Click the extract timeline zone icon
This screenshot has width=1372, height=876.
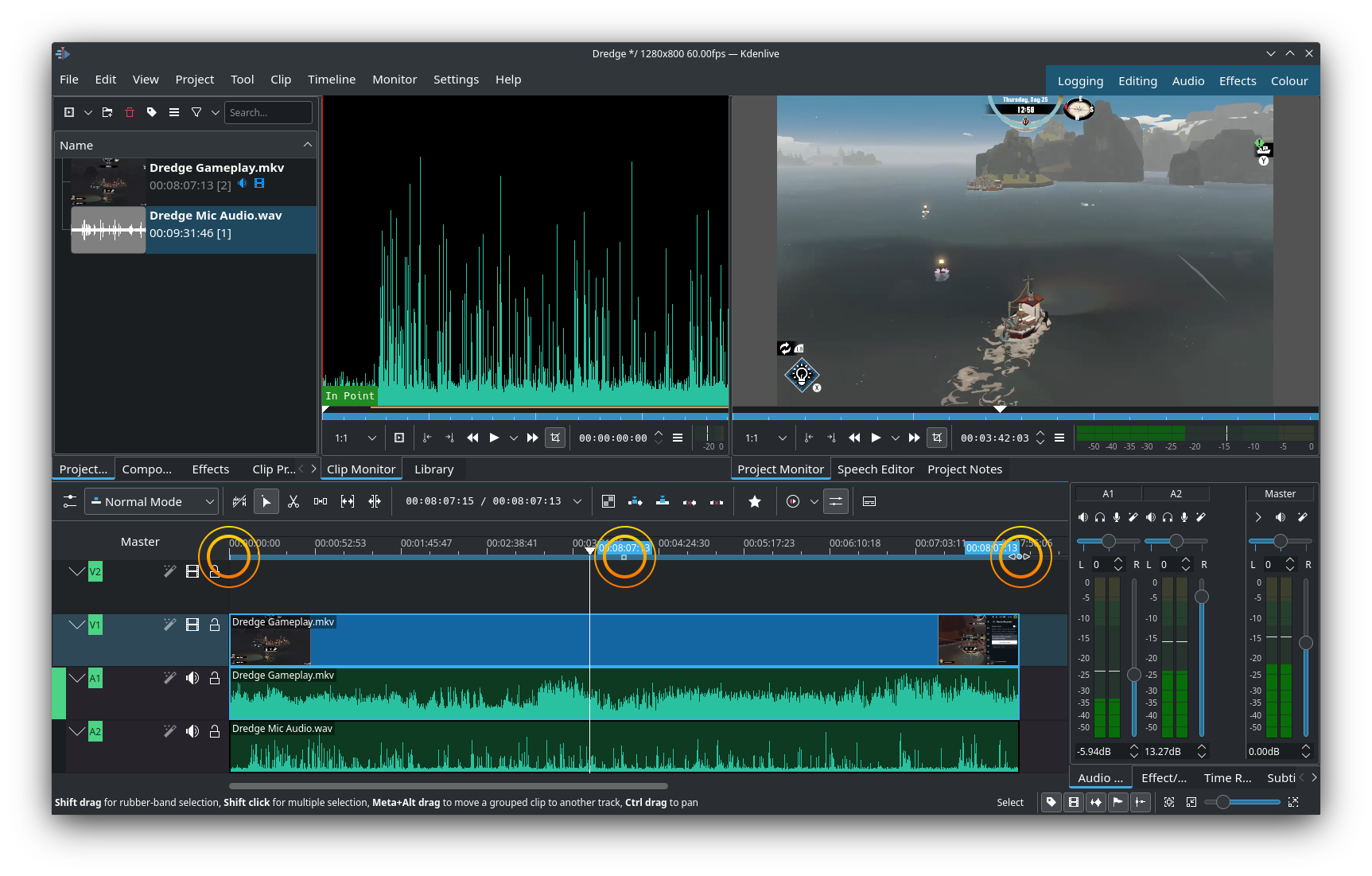tap(690, 501)
